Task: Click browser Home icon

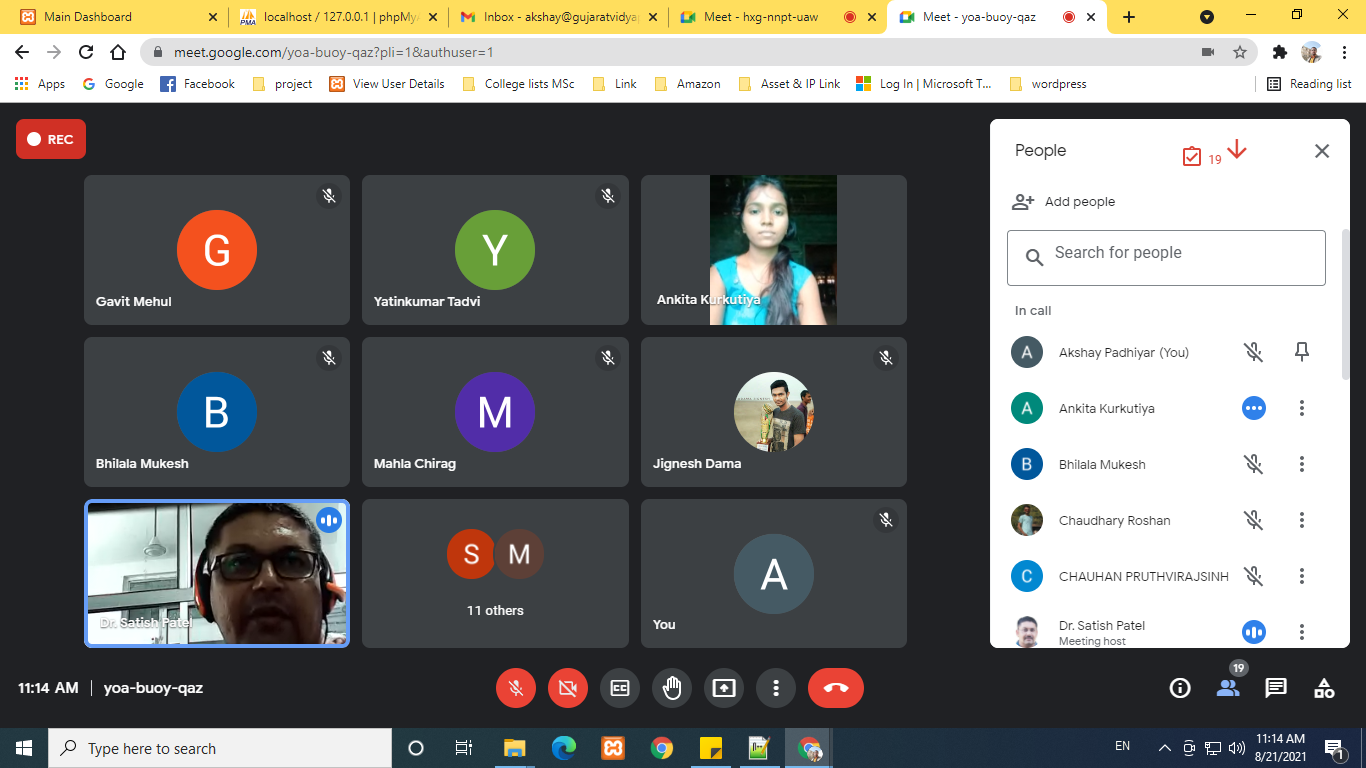Action: pyautogui.click(x=118, y=52)
